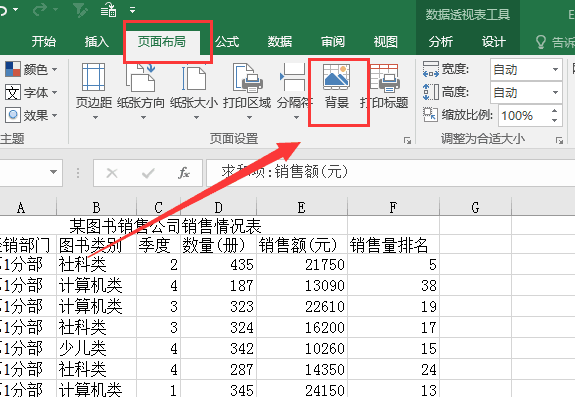Click the confirm (checkmark) formula bar icon
Screen dimensions: 575x397
click(x=148, y=173)
